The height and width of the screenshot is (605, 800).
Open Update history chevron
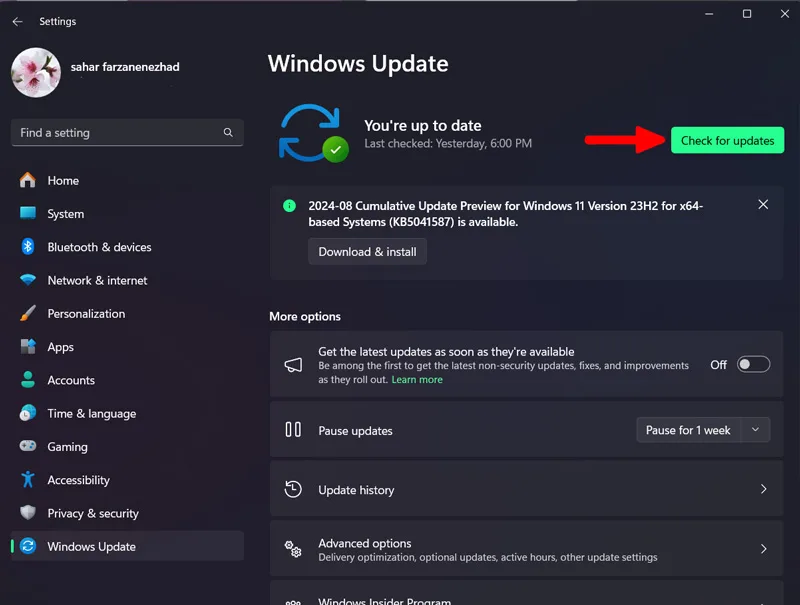click(x=763, y=489)
